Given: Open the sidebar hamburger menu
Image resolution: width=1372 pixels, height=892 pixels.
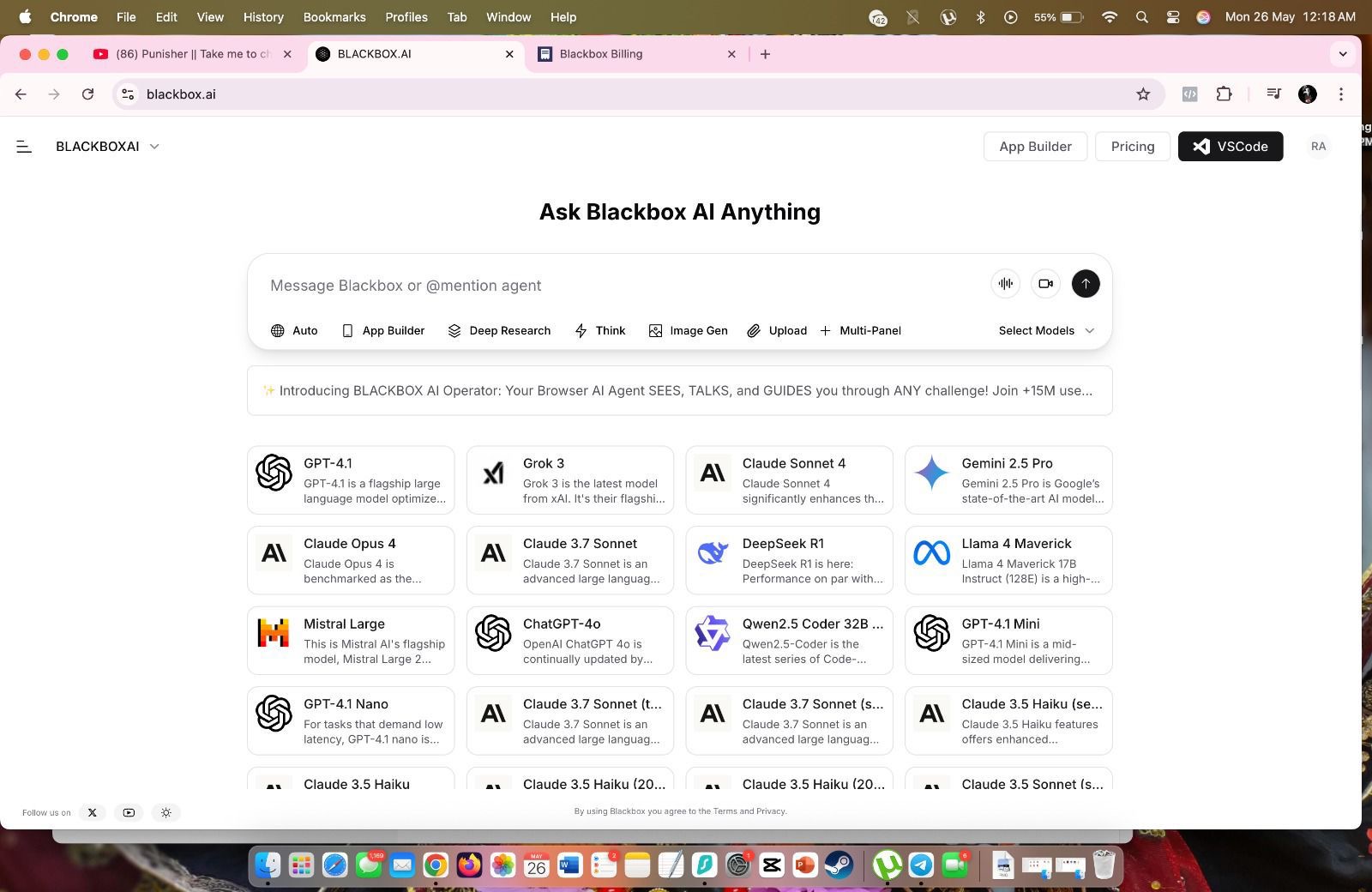Looking at the screenshot, I should 24,147.
